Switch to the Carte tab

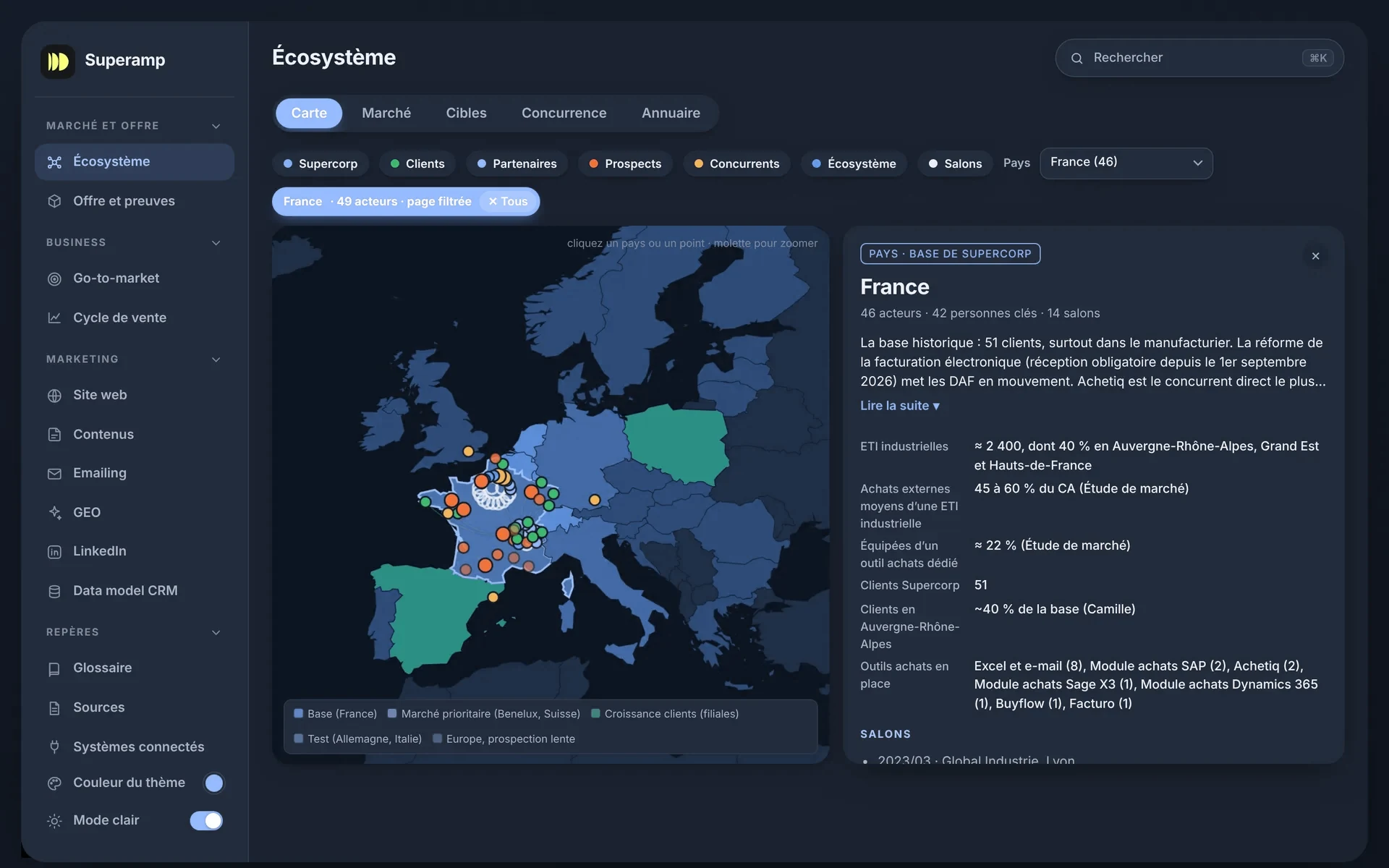[x=309, y=113]
